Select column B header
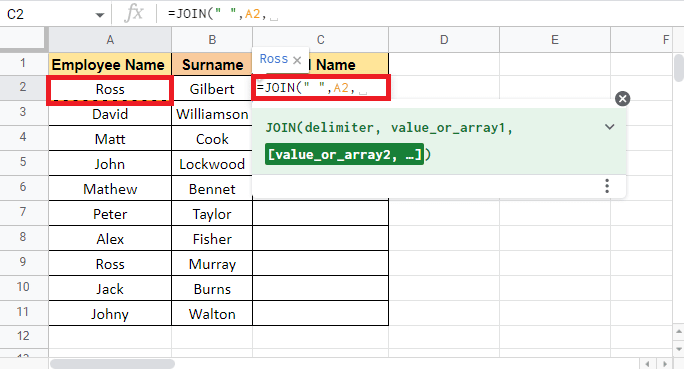 coord(212,40)
